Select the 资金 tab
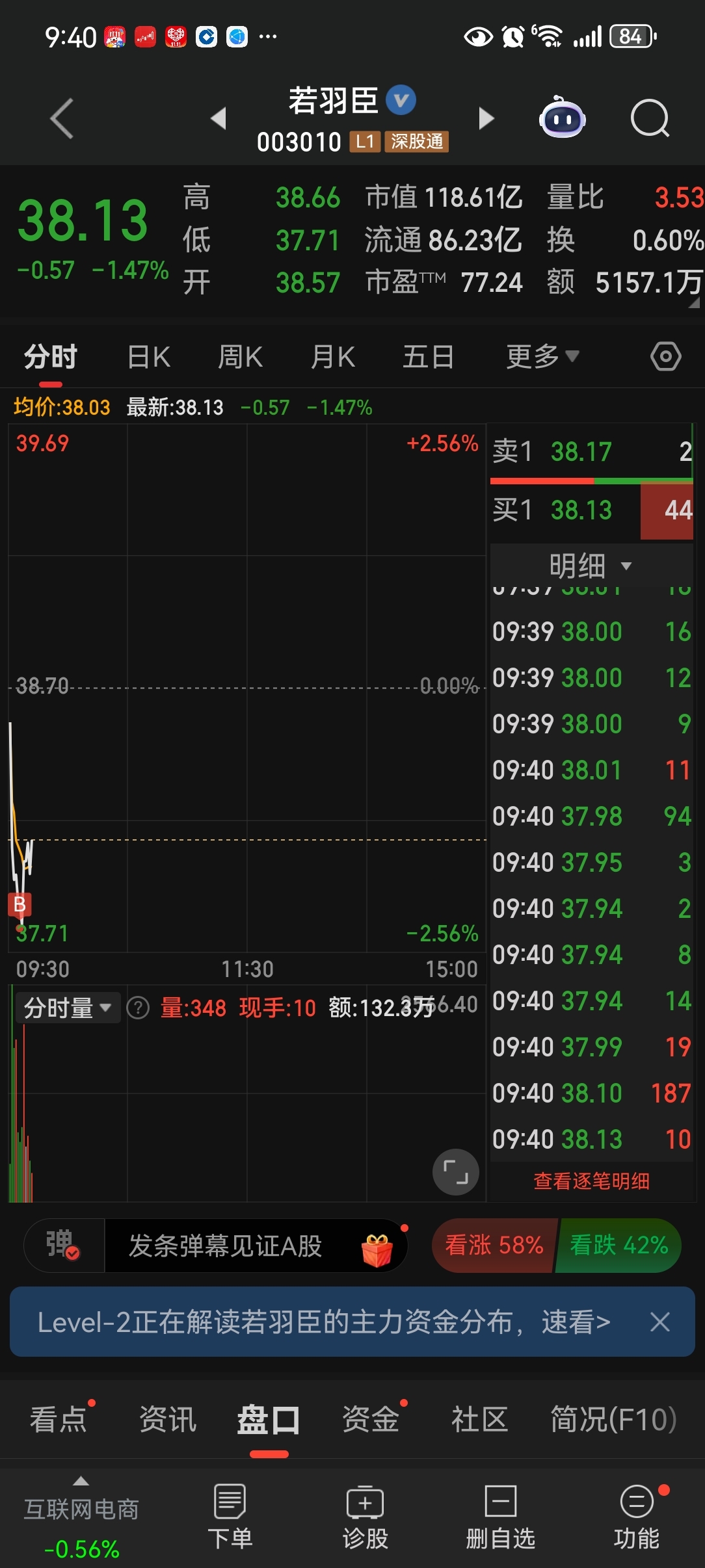705x1568 pixels. (x=371, y=1418)
